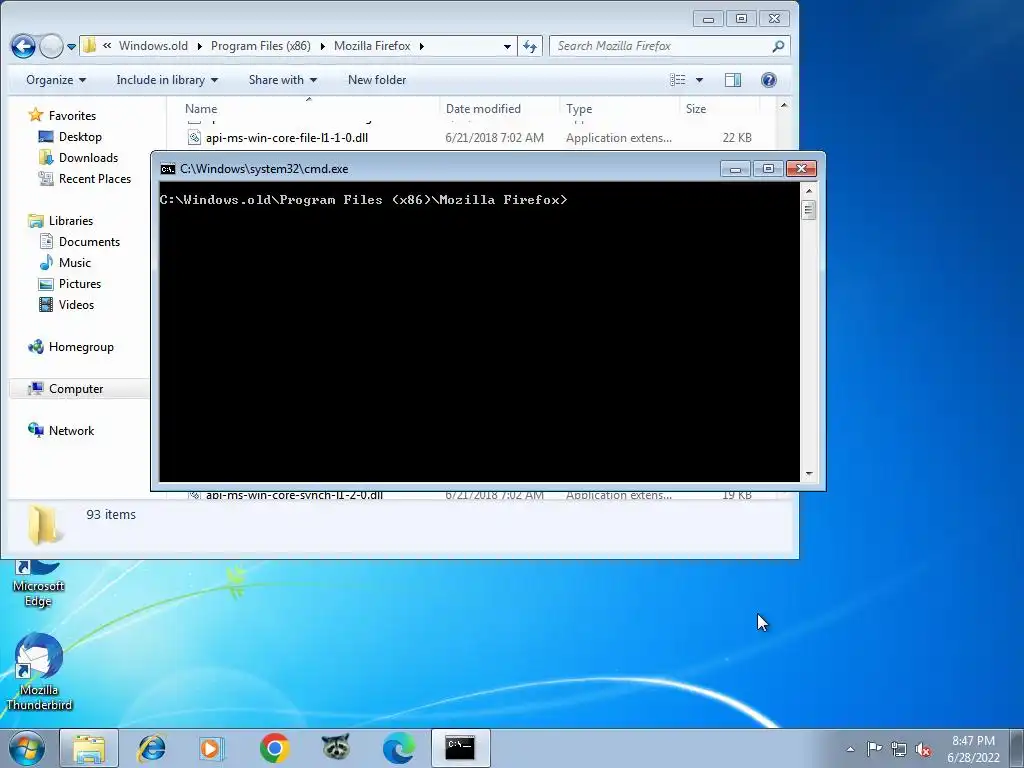Launch Microsoft Edge from taskbar

click(398, 748)
